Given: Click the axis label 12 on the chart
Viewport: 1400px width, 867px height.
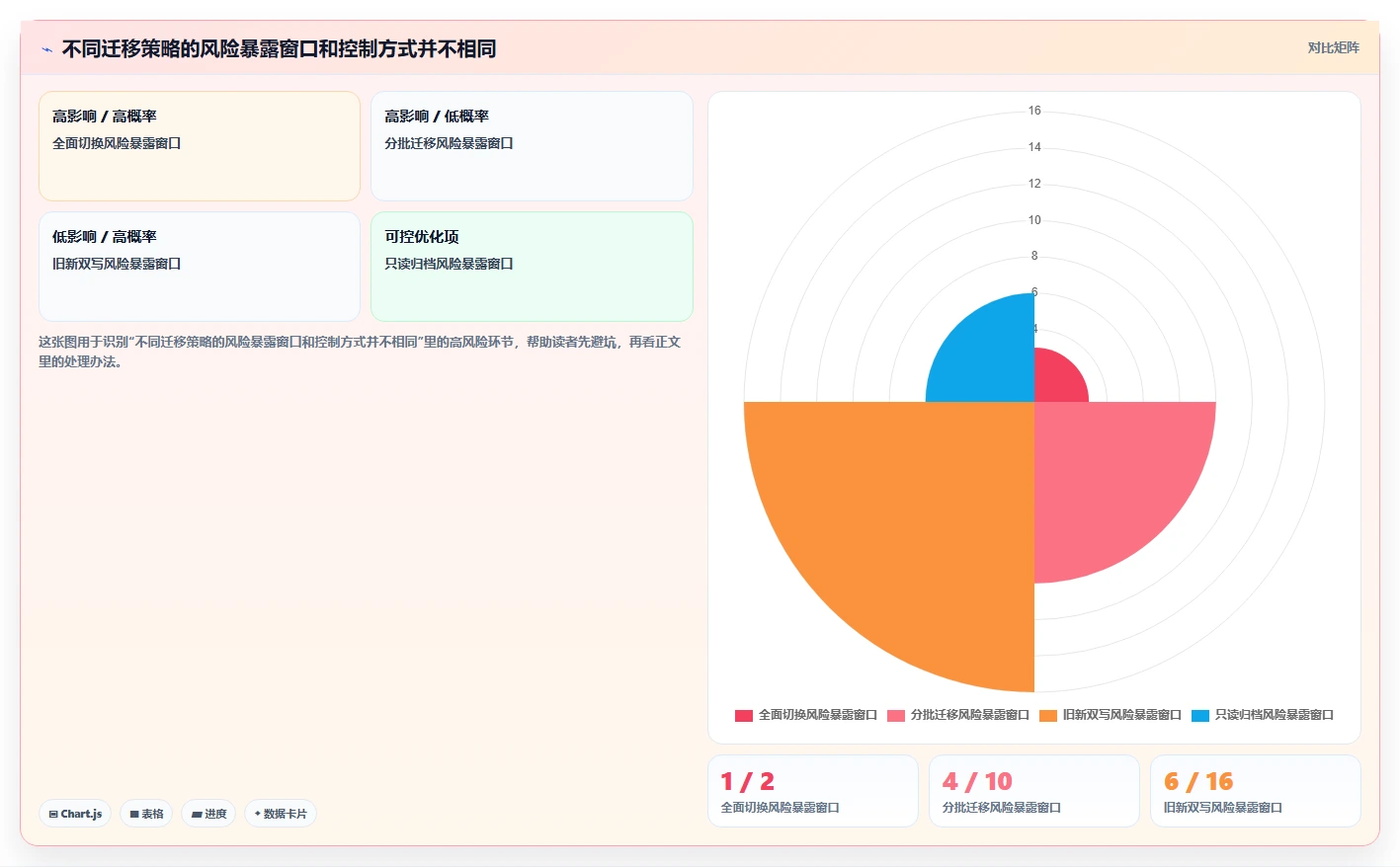Looking at the screenshot, I should coord(1034,184).
